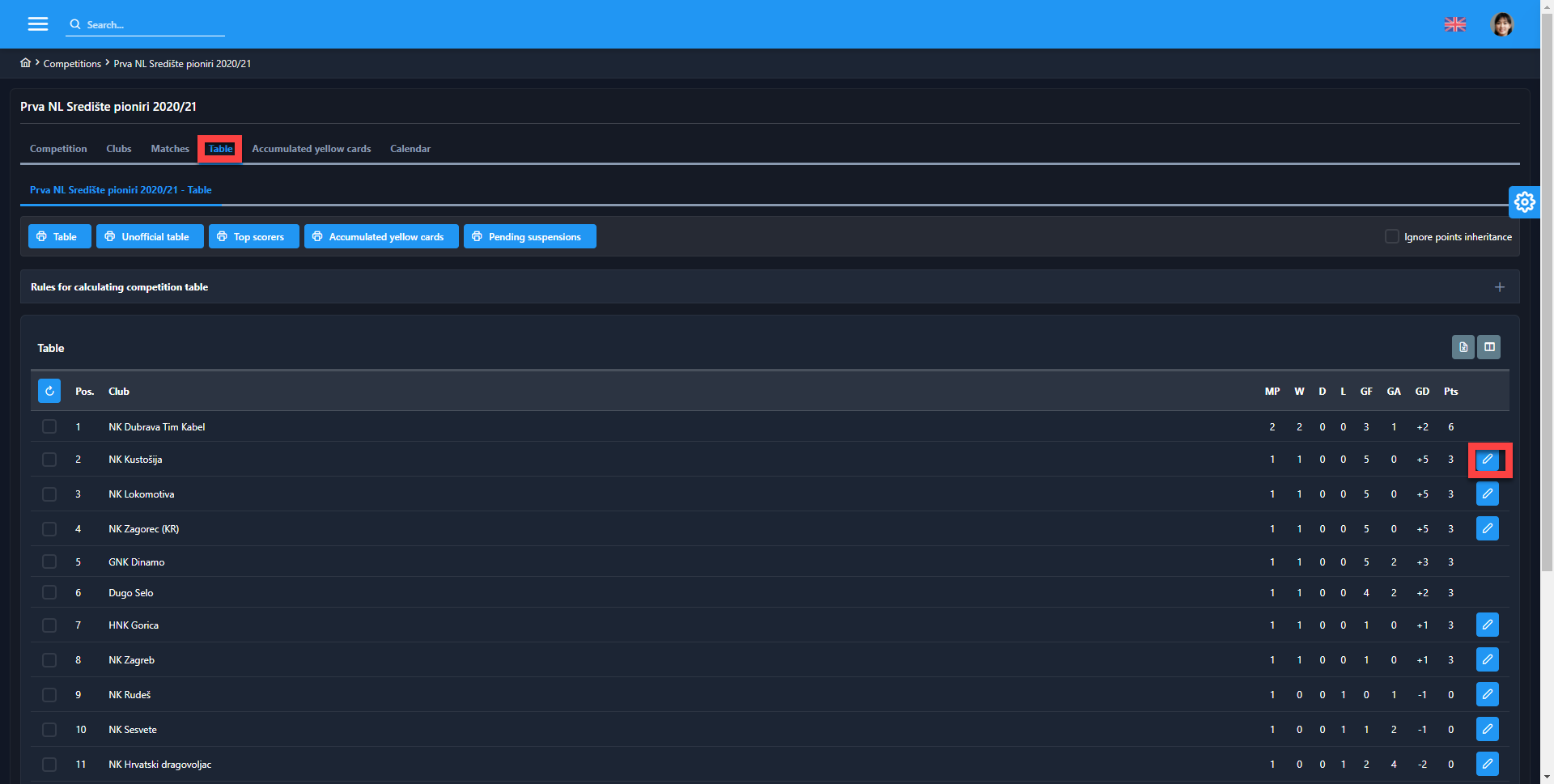This screenshot has width=1554, height=784.
Task: Edit the NK Kustošija table row
Action: point(1488,460)
